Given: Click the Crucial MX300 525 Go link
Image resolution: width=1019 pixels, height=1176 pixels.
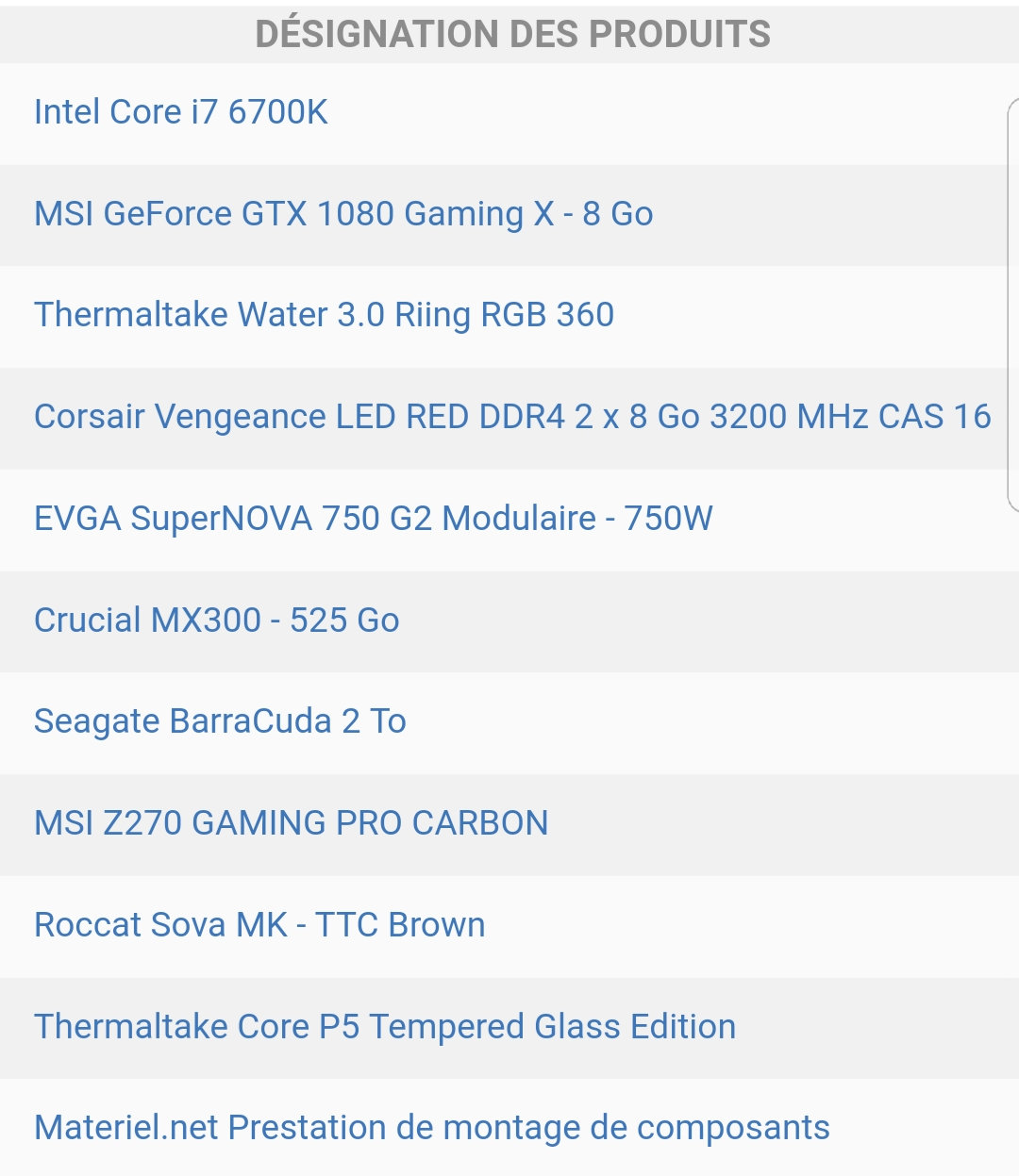Looking at the screenshot, I should coord(216,621).
